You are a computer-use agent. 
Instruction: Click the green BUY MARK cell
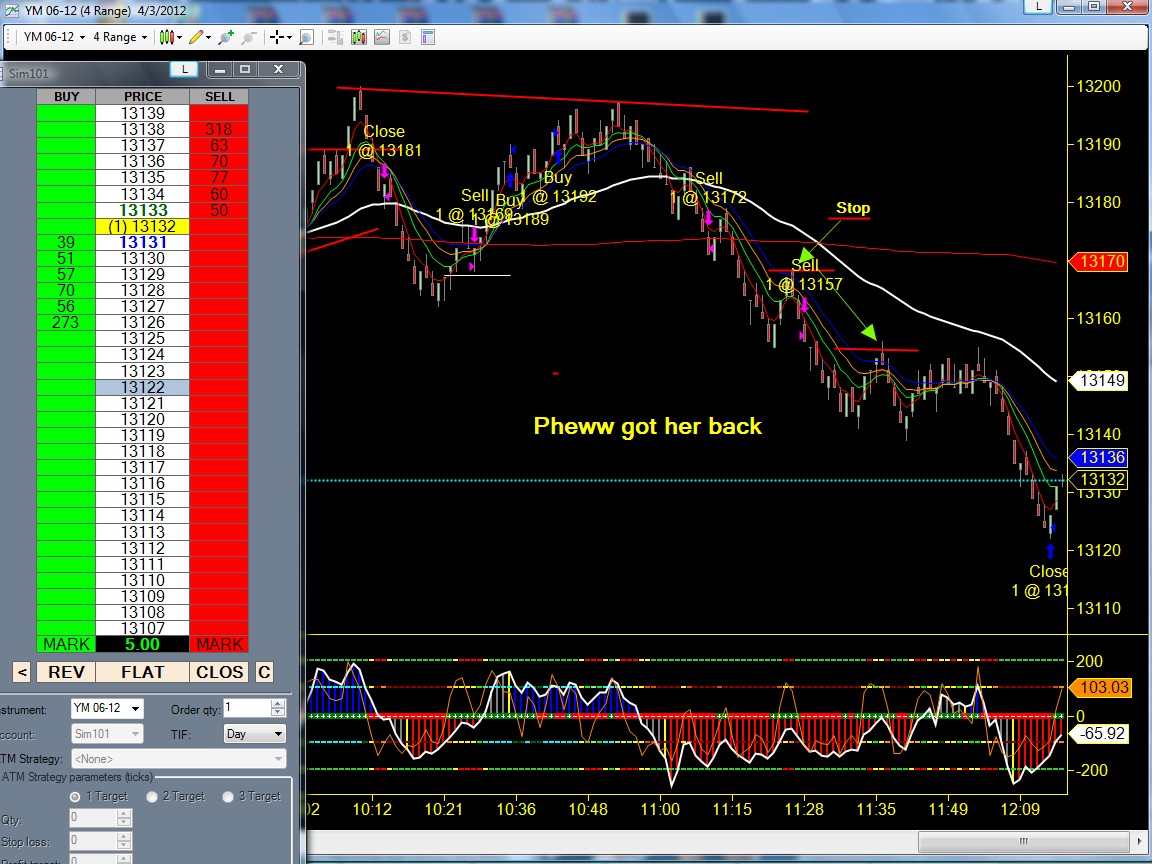point(66,644)
